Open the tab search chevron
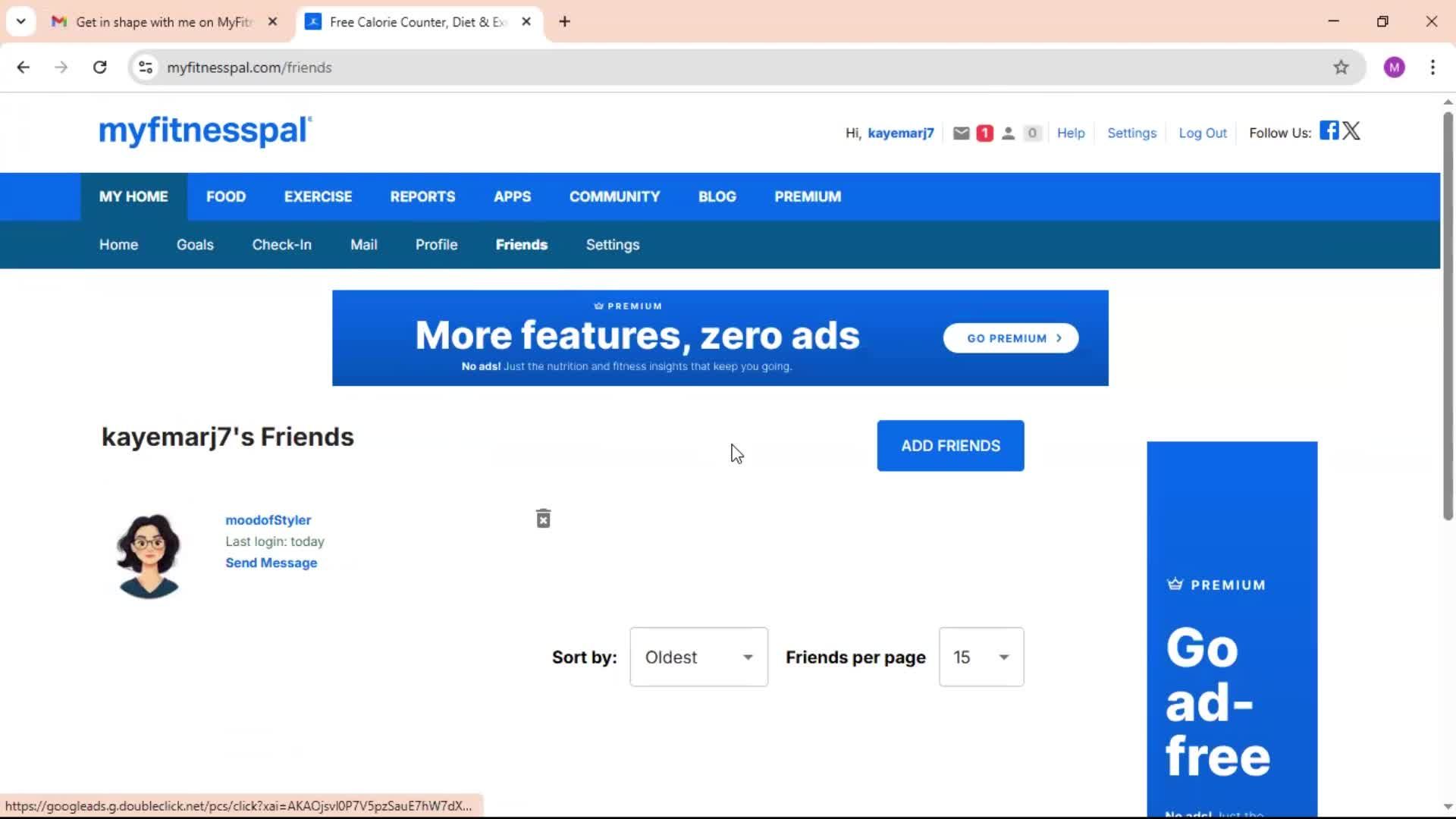This screenshot has width=1456, height=819. [21, 22]
